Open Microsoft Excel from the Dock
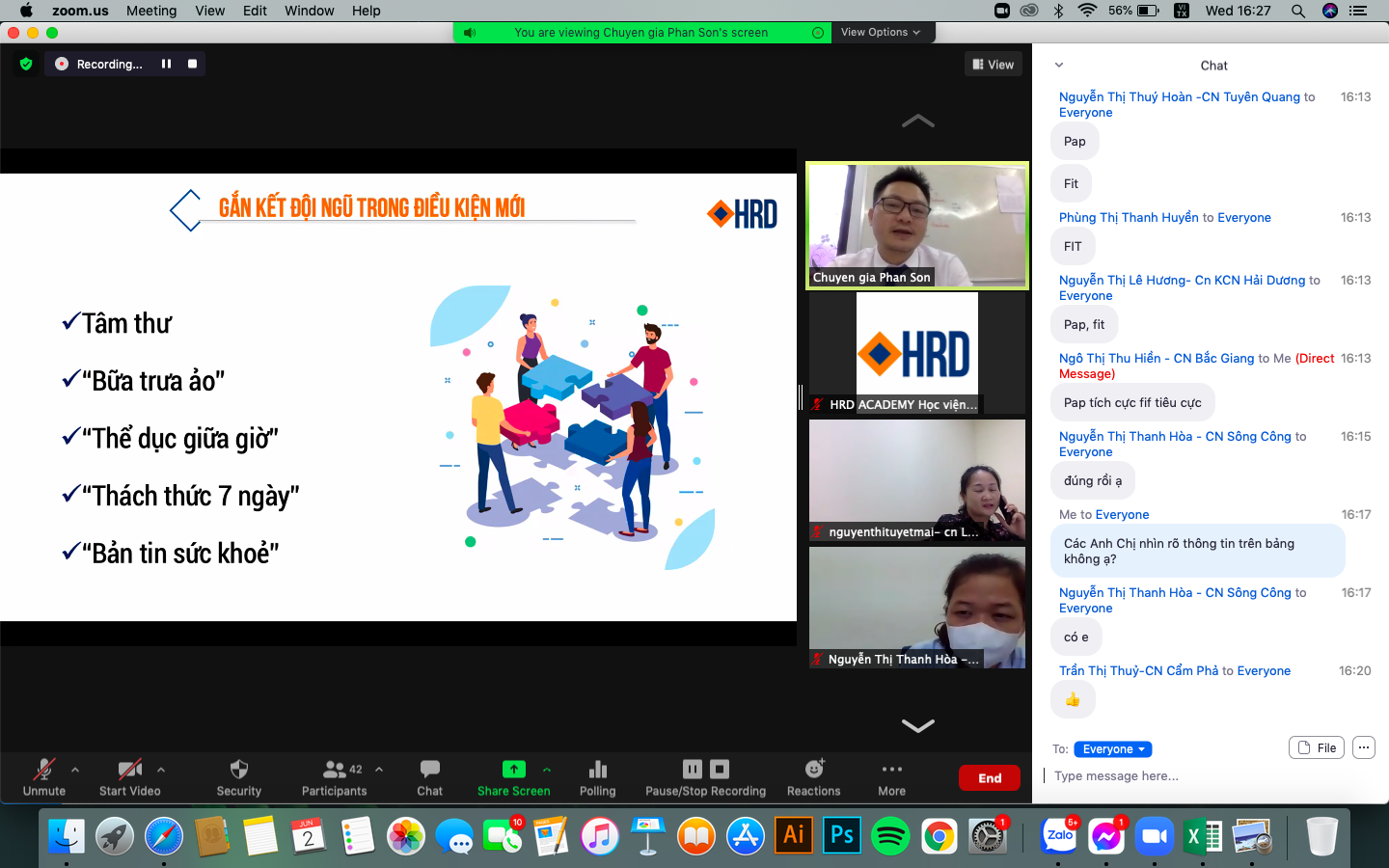The image size is (1389, 868). coord(1203,836)
